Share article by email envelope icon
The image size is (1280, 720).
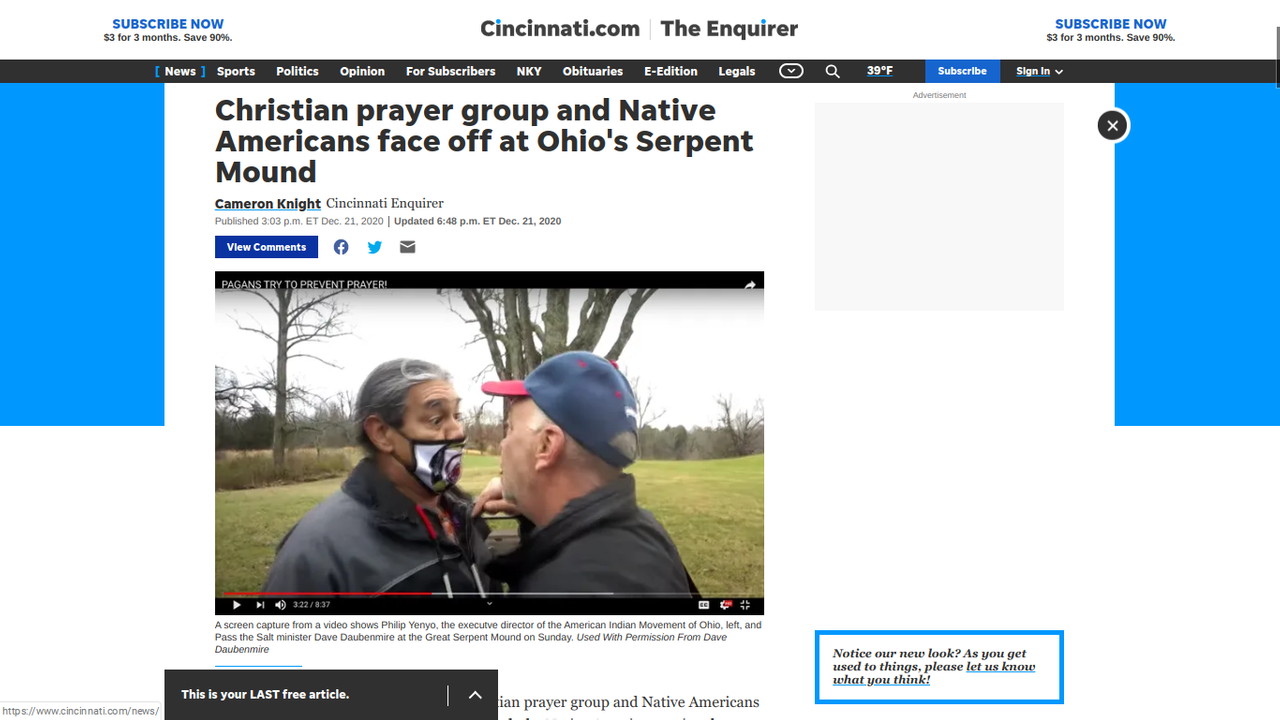[x=407, y=247]
